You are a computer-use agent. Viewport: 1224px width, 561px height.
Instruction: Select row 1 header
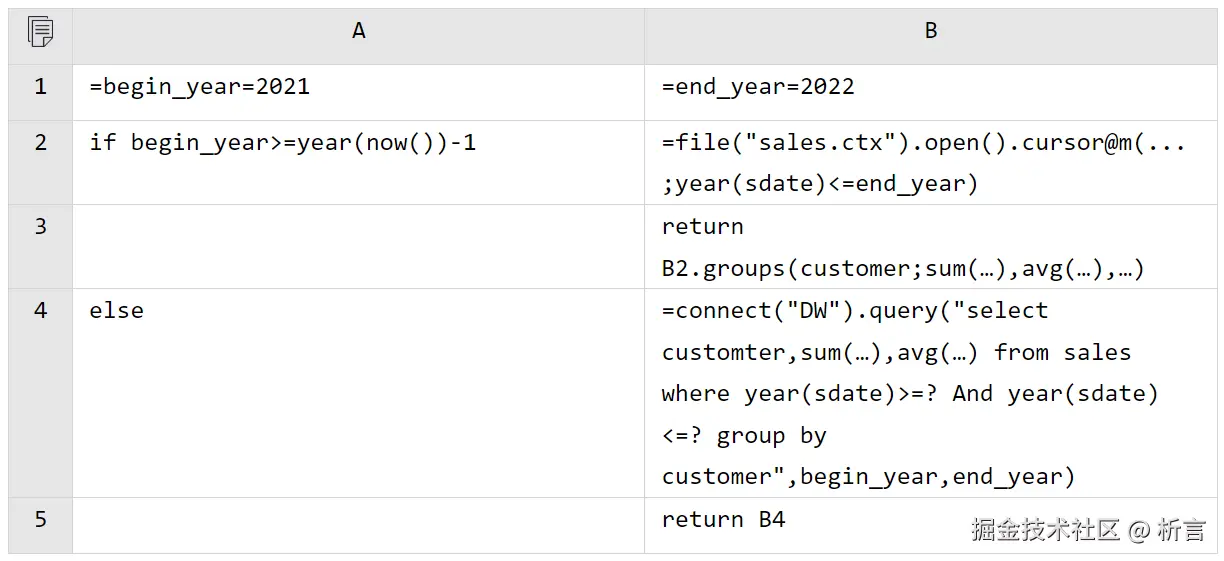(41, 87)
